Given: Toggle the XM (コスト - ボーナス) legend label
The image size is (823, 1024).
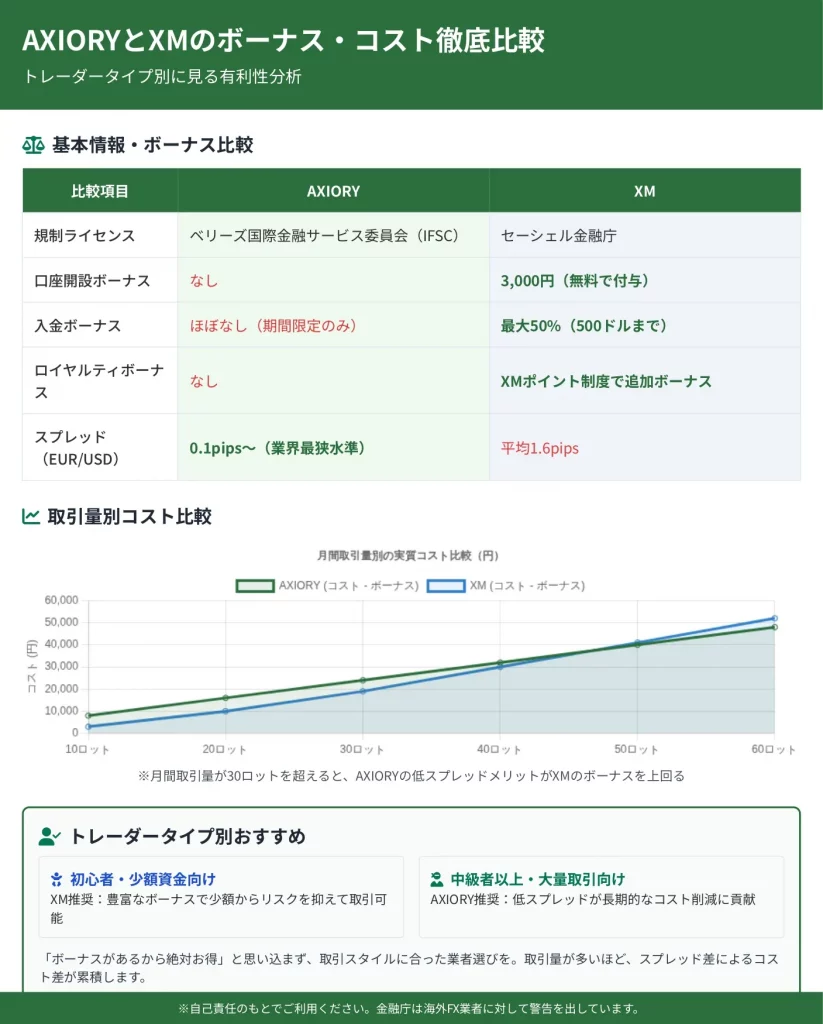Looking at the screenshot, I should point(527,586).
